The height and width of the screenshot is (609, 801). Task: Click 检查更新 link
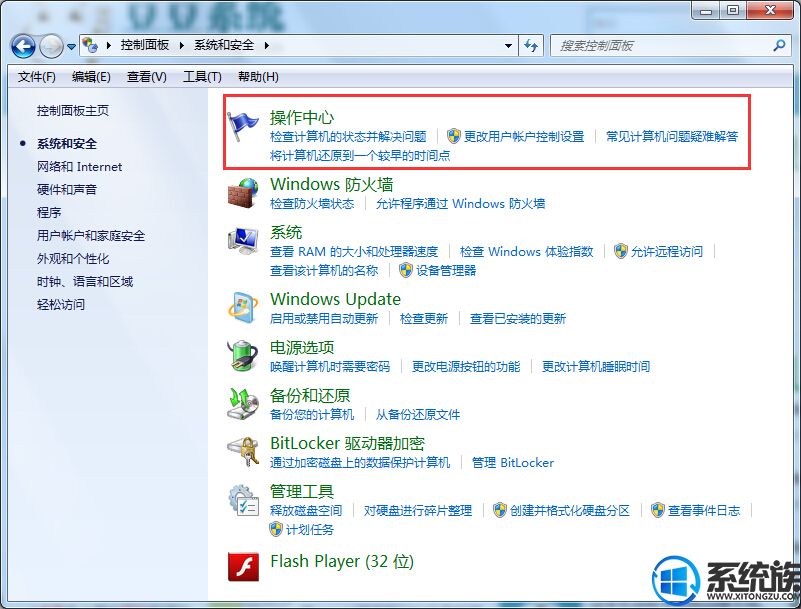(424, 318)
